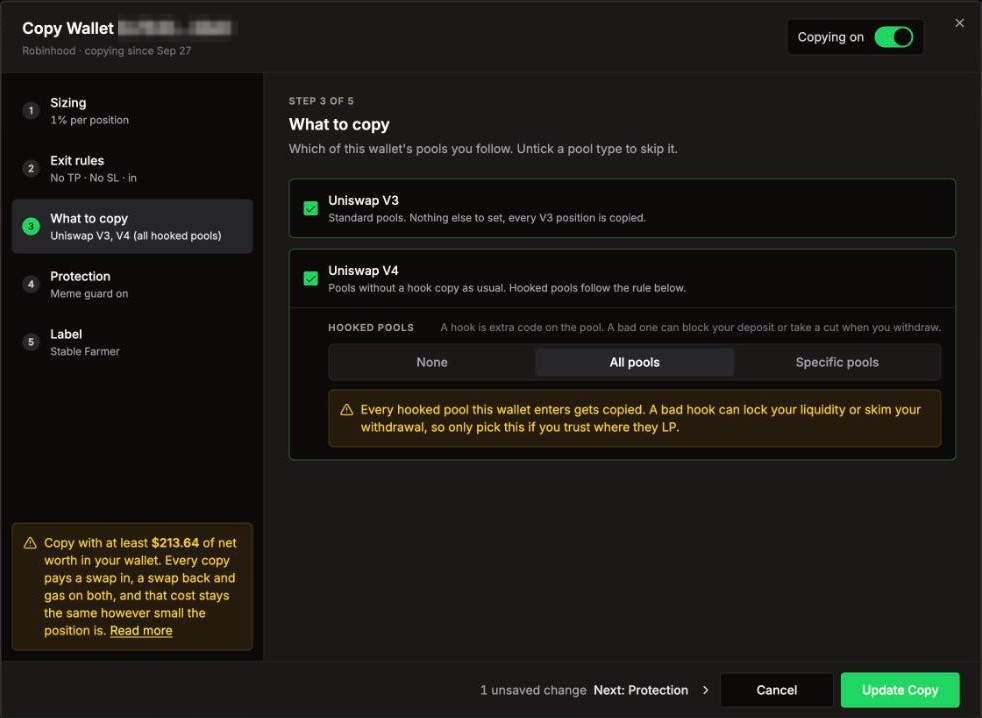The height and width of the screenshot is (718, 982).
Task: Click the step 4 number badge
Action: [31, 284]
